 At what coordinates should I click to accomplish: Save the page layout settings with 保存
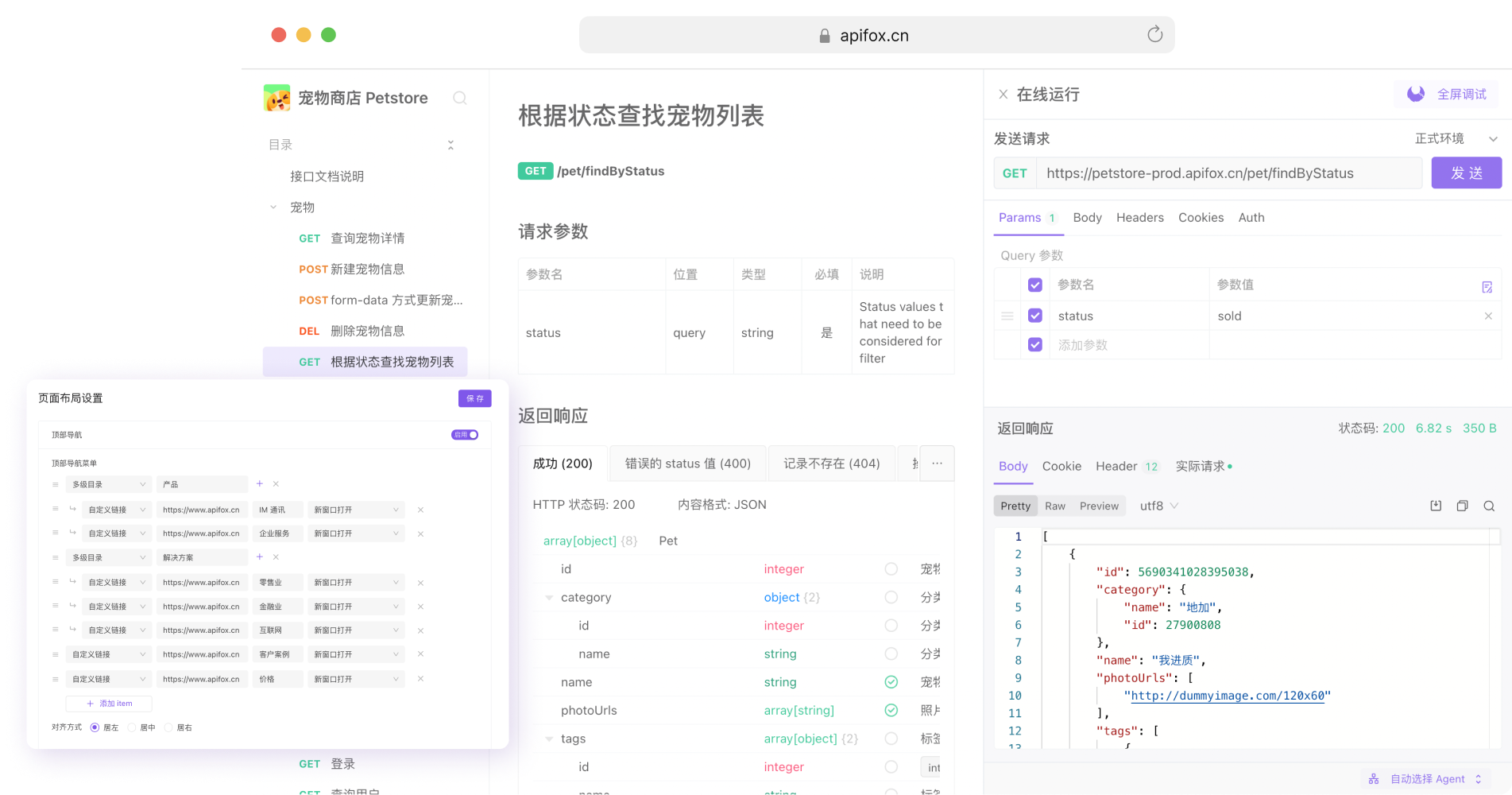[x=474, y=398]
